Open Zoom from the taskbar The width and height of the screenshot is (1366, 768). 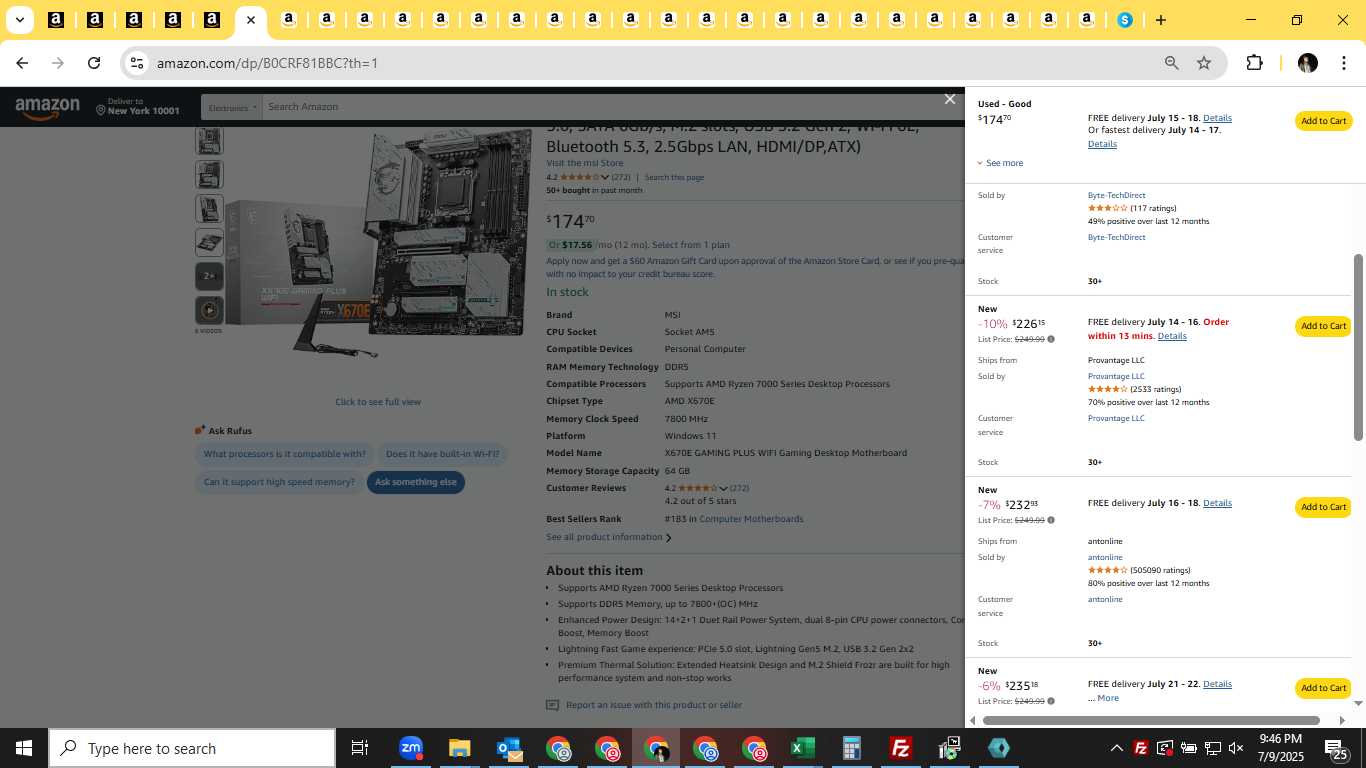point(411,748)
